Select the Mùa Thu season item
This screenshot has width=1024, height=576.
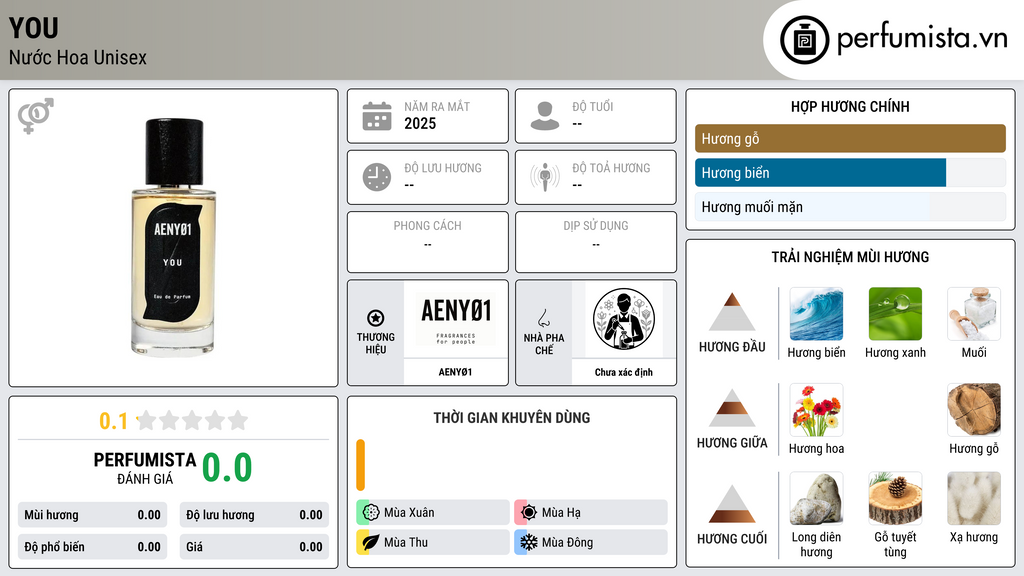433,542
